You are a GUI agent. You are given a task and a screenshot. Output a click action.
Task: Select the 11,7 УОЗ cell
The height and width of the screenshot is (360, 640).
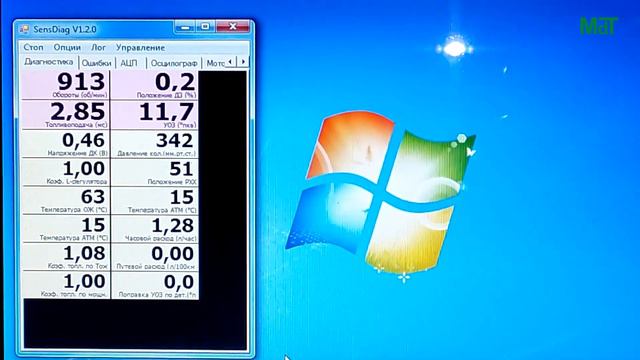click(x=155, y=115)
